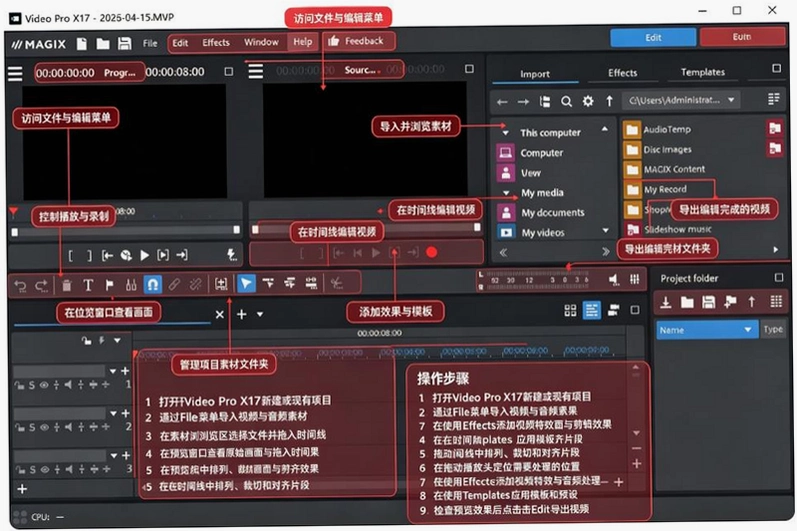The width and height of the screenshot is (797, 531).
Task: Collapse the This computer tree section
Action: [x=505, y=133]
